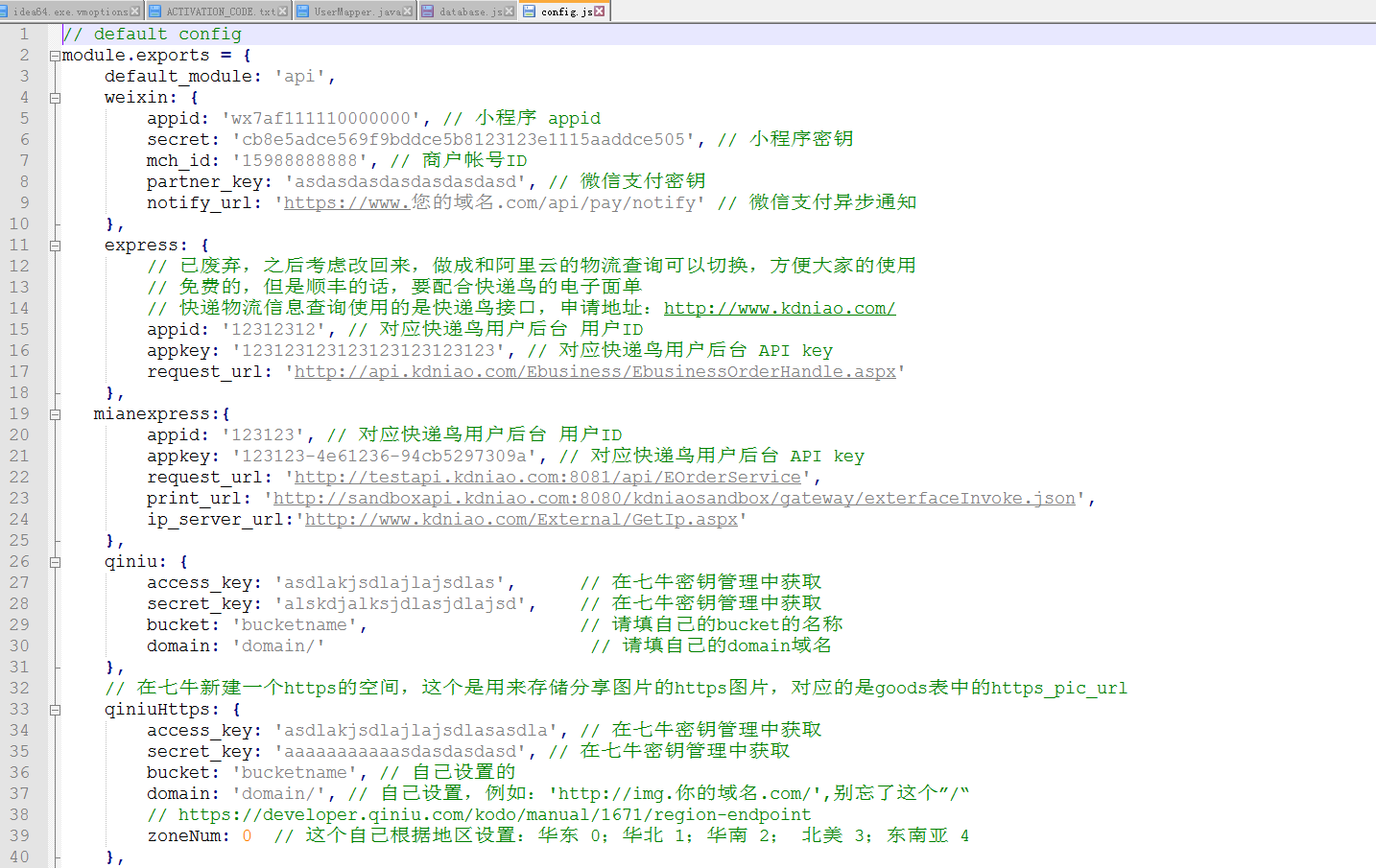This screenshot has width=1376, height=868.
Task: Click the default_module key on line 3
Action: [178, 77]
